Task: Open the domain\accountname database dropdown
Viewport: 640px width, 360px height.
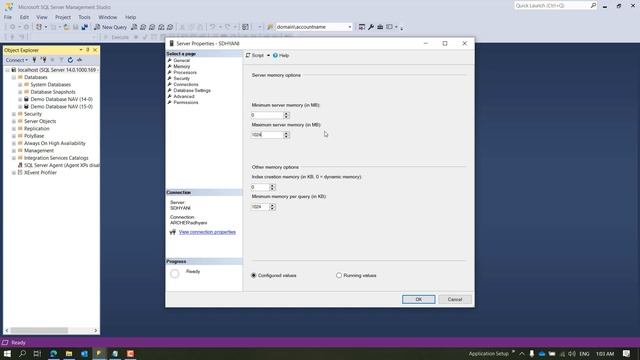Action: pyautogui.click(x=350, y=27)
